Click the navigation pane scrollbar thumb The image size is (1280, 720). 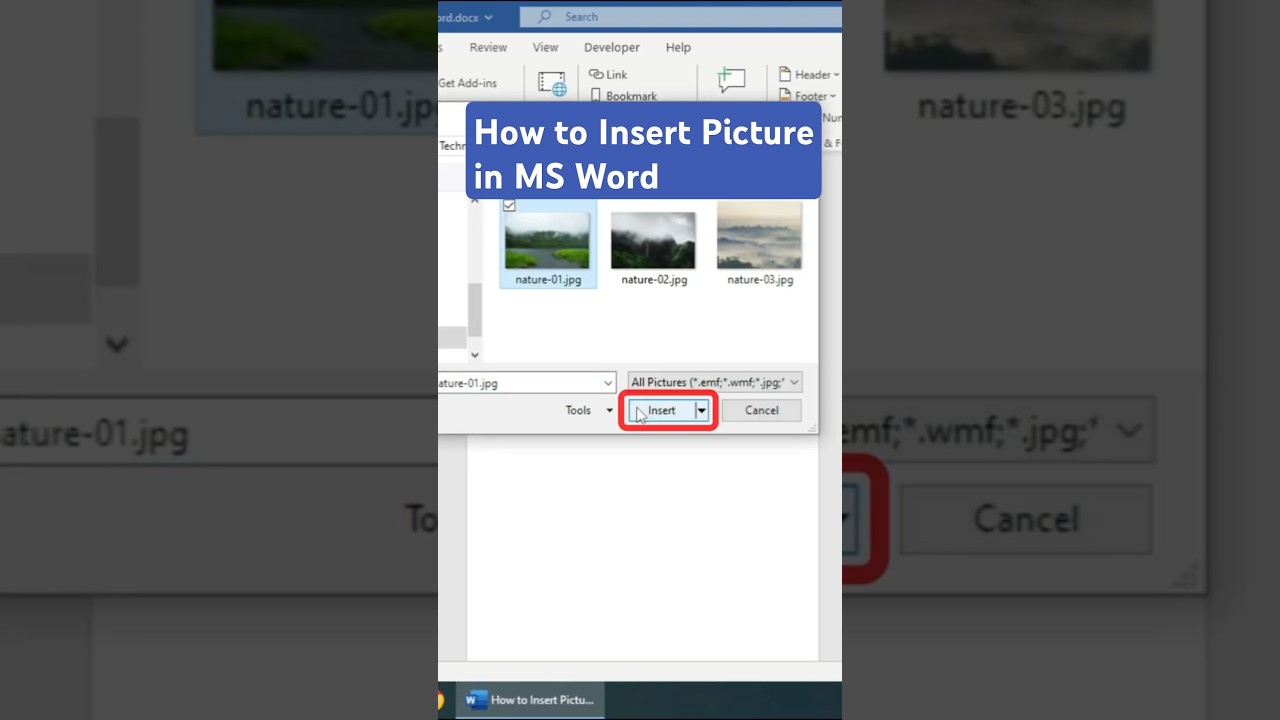[475, 310]
